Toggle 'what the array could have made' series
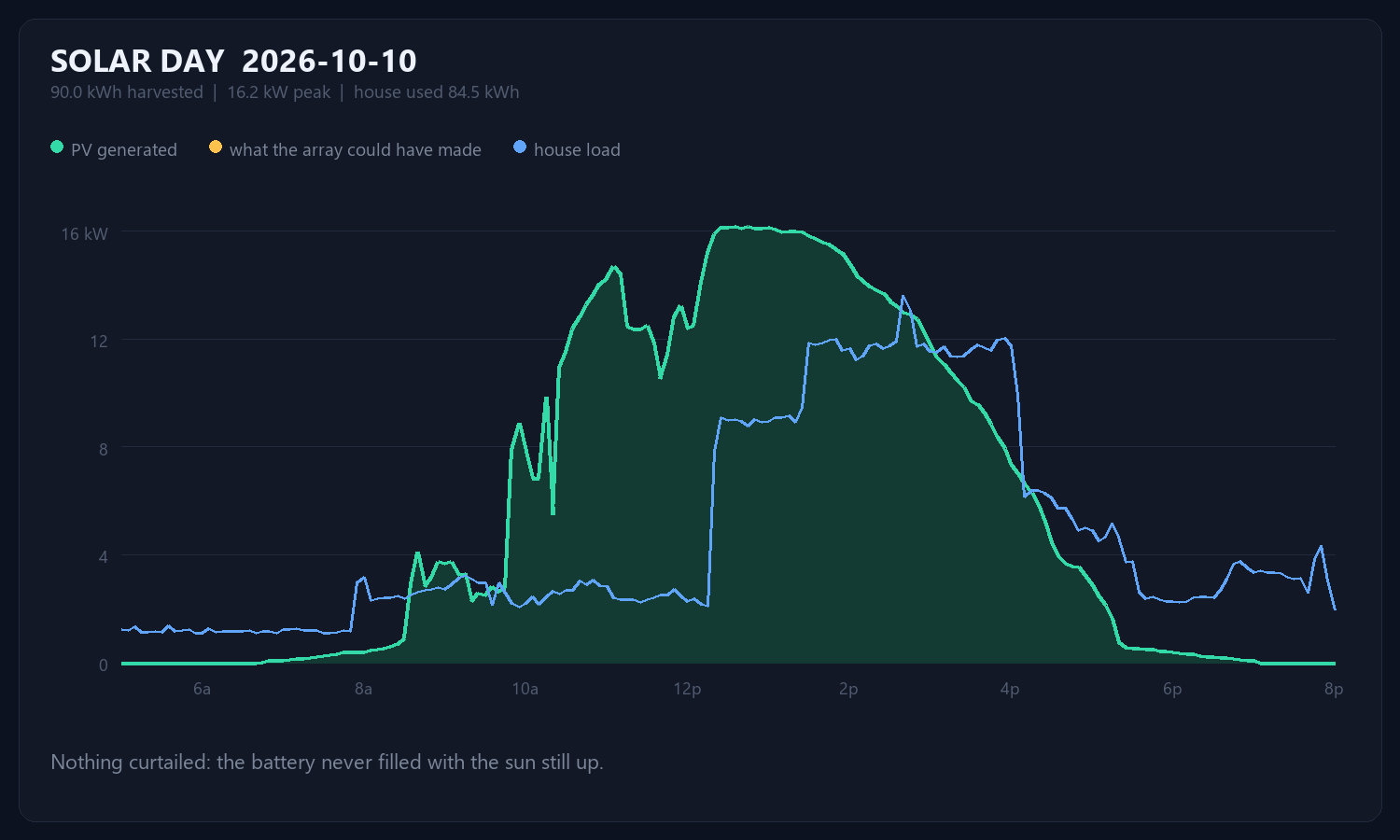This screenshot has width=1400, height=840. (356, 150)
